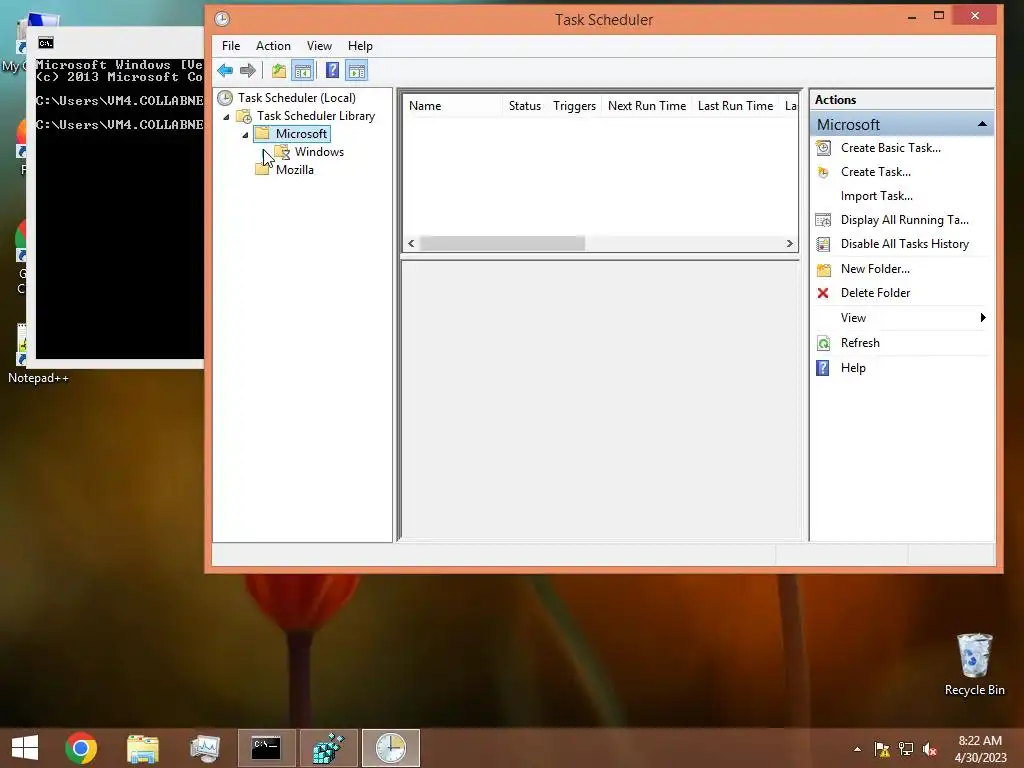The image size is (1024, 768).
Task: Click the Task Scheduler Library folder icon
Action: pyautogui.click(x=244, y=116)
